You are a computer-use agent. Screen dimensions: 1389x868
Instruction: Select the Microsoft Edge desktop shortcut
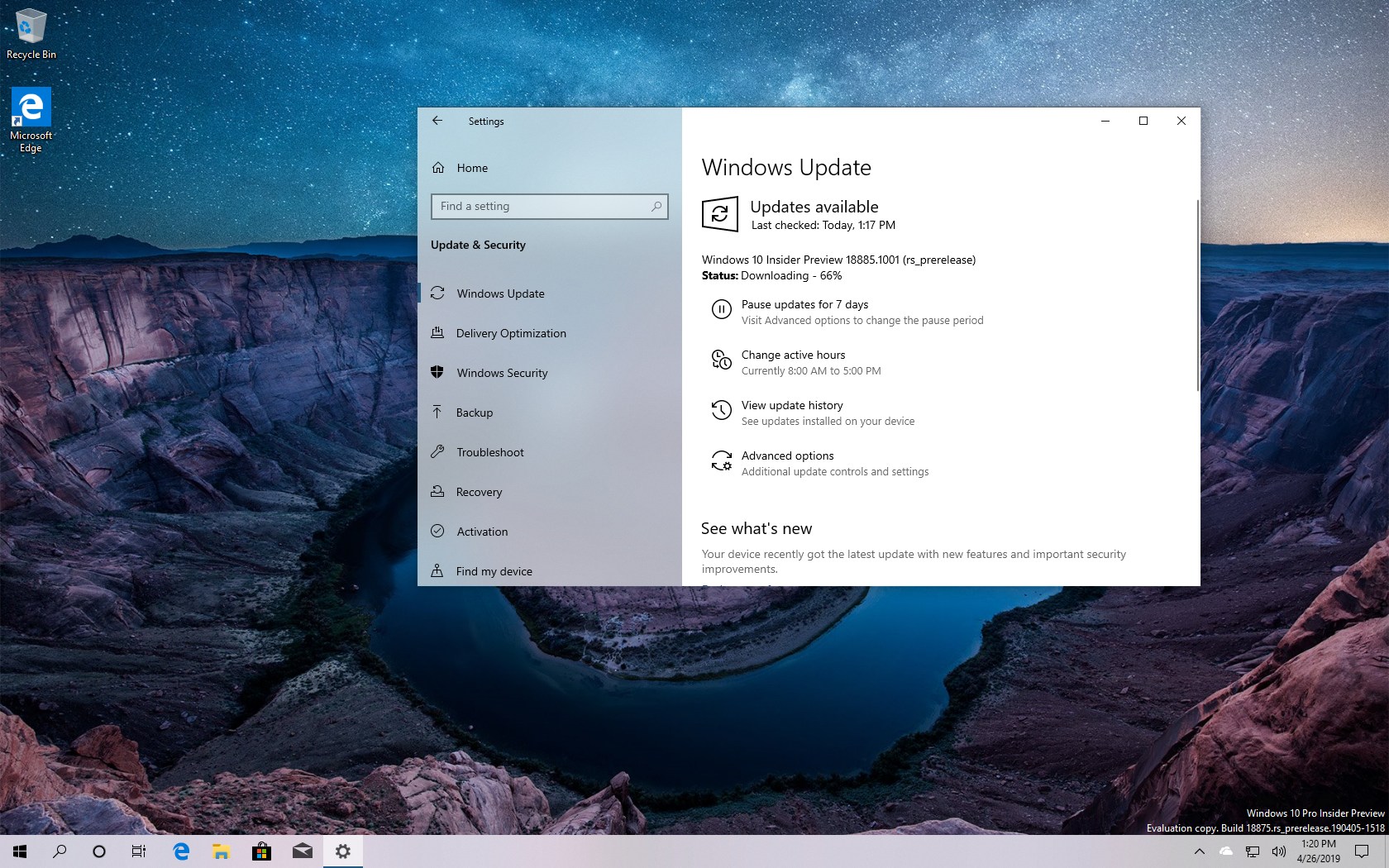31,120
